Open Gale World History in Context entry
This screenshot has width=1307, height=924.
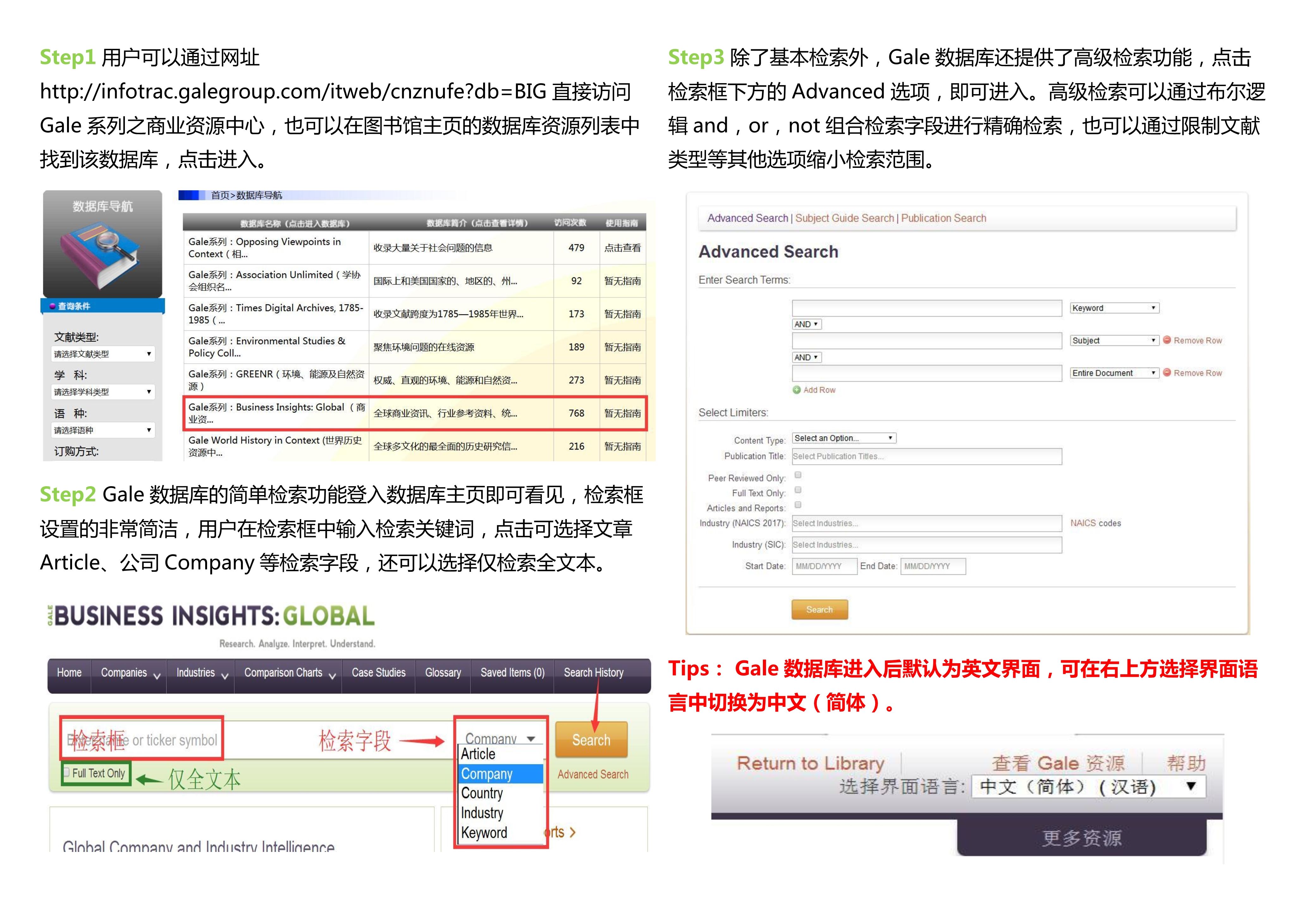coord(275,446)
